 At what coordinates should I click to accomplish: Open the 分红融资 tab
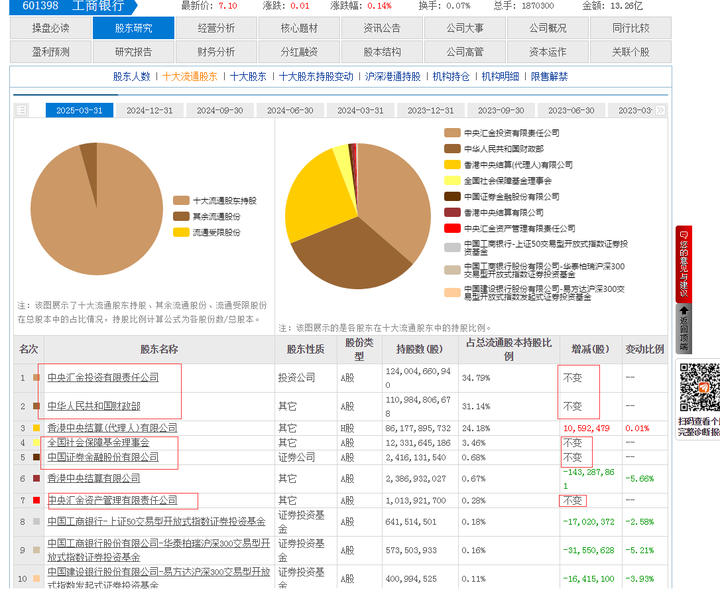point(299,52)
